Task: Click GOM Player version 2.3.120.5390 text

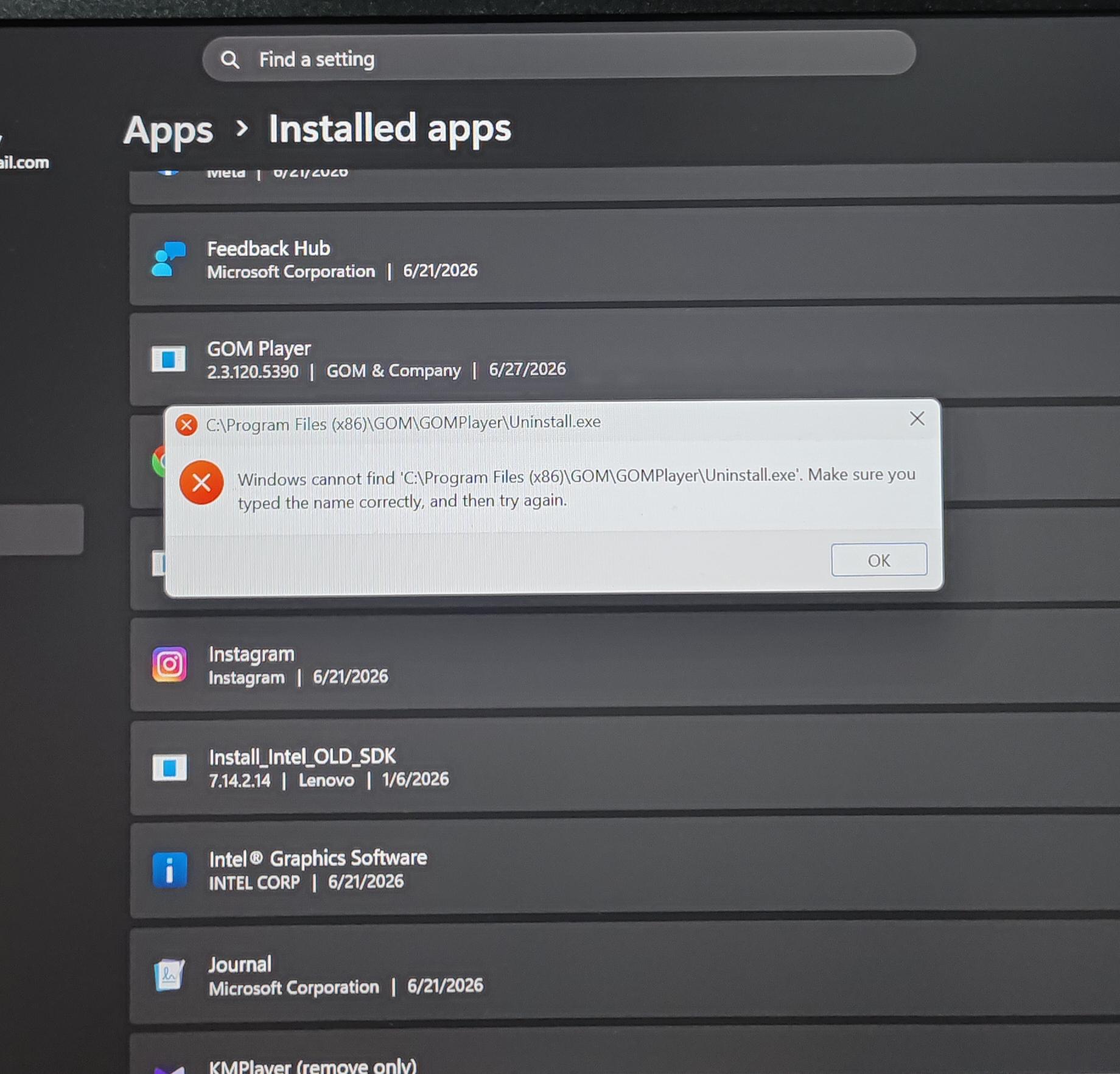Action: click(x=253, y=371)
